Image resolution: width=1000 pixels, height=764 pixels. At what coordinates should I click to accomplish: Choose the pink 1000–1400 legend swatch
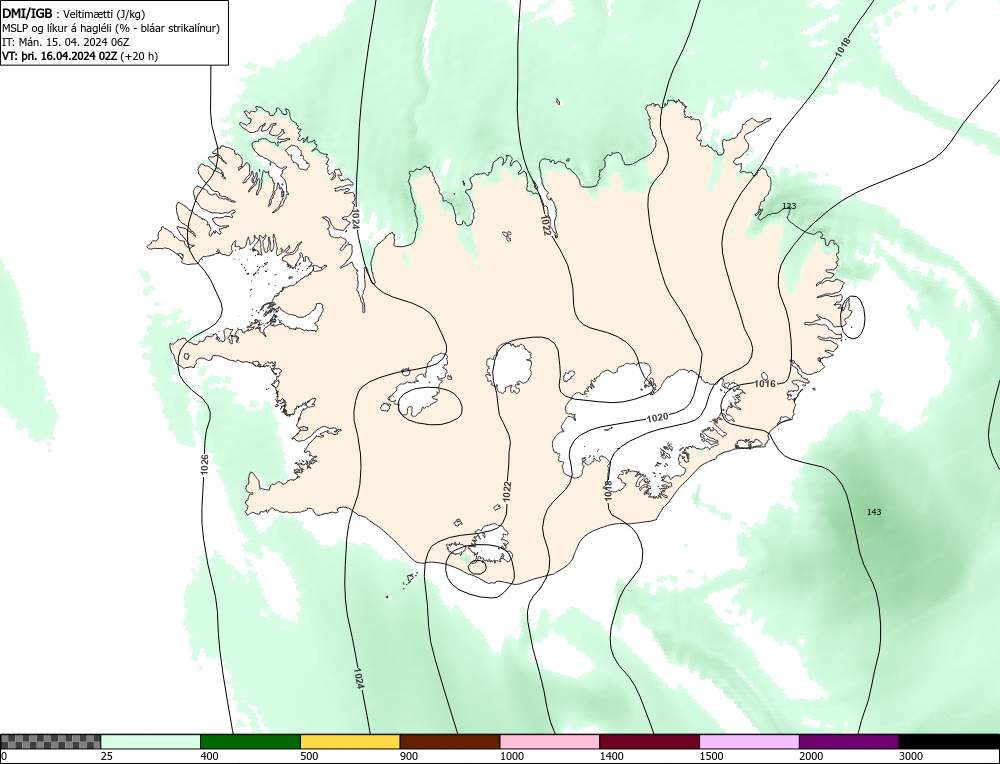pyautogui.click(x=550, y=742)
